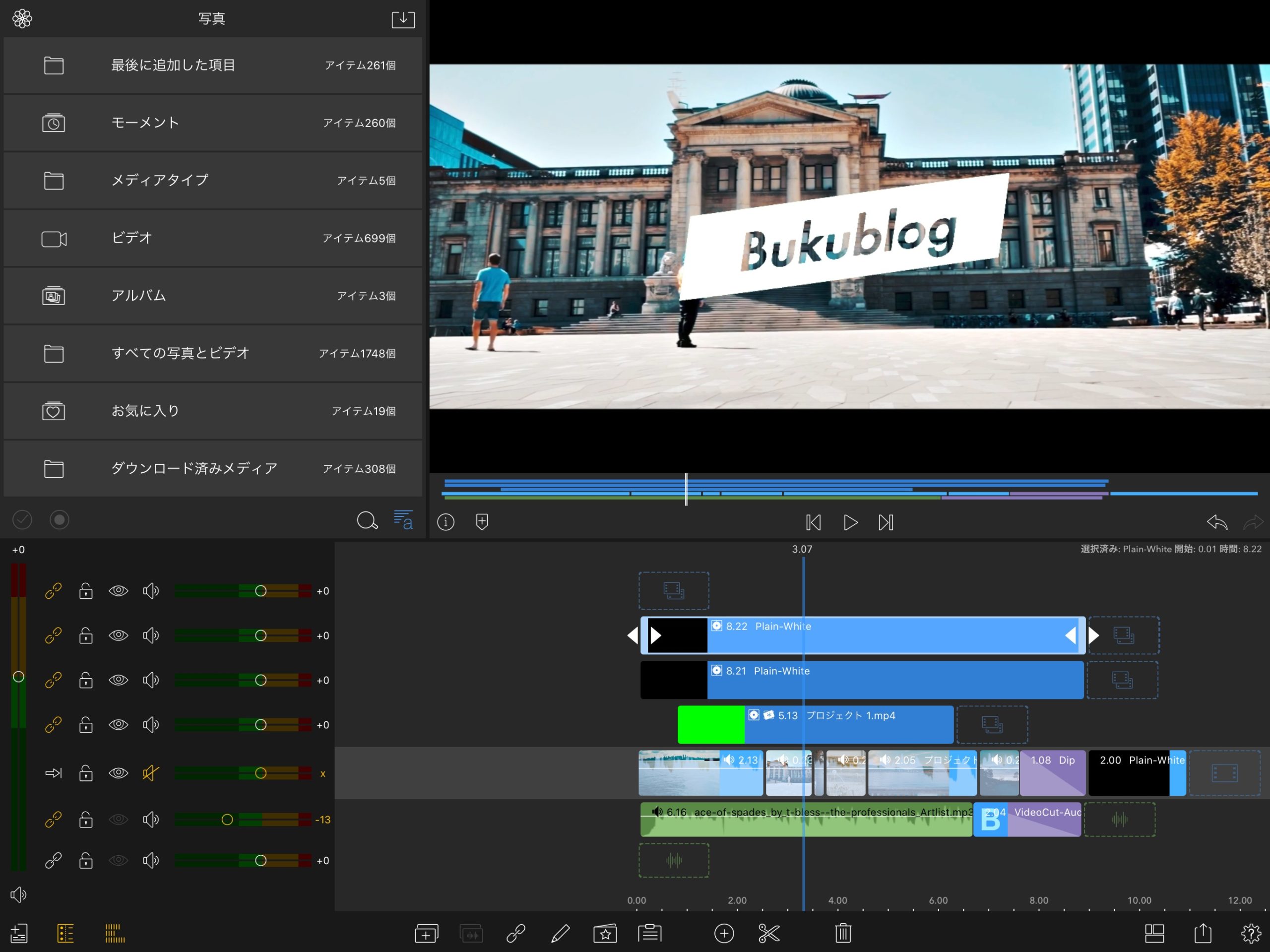The image size is (1270, 952).
Task: Toggle the track header list view icon
Action: point(65,933)
